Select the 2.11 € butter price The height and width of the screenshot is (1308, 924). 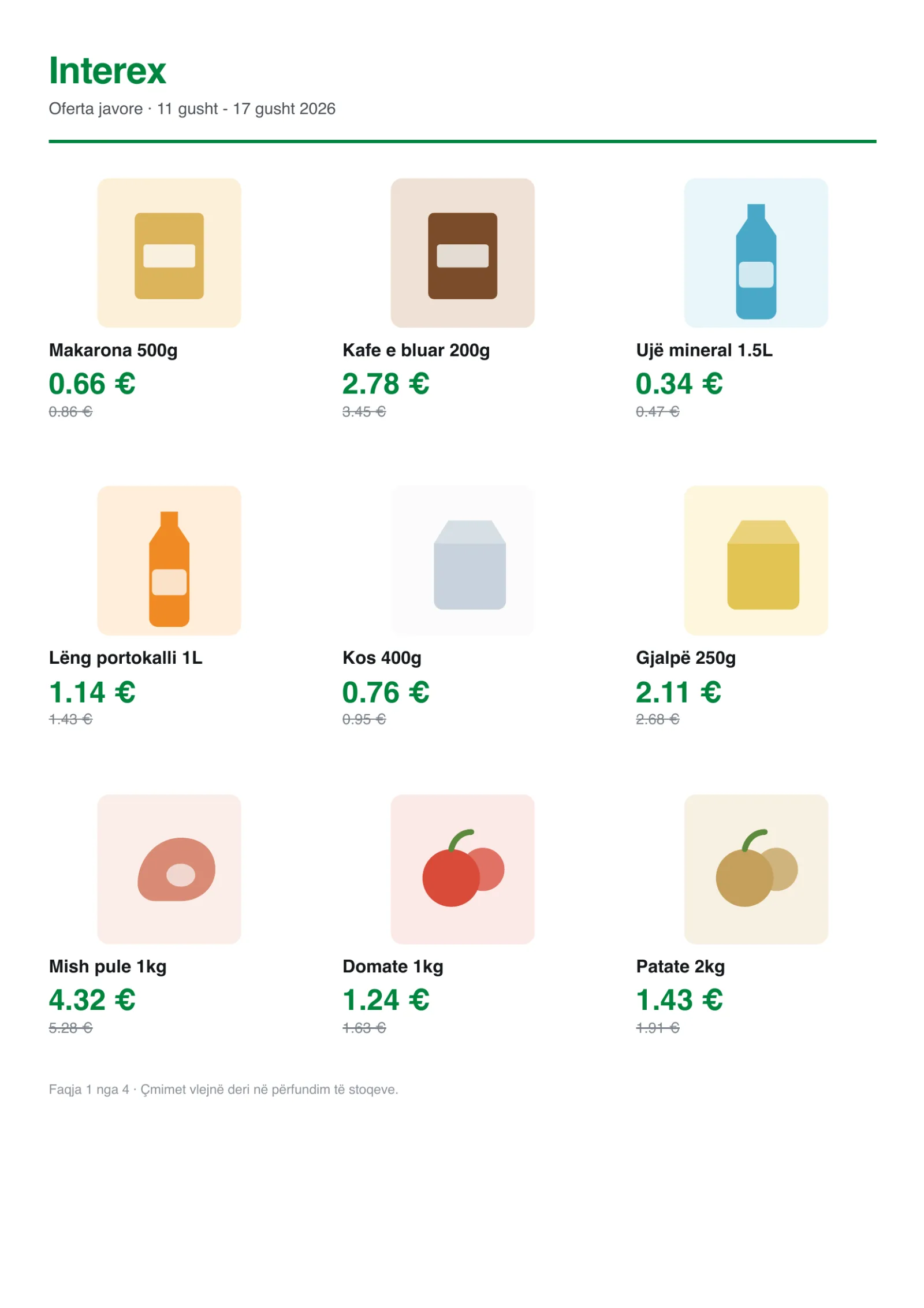pyautogui.click(x=678, y=692)
